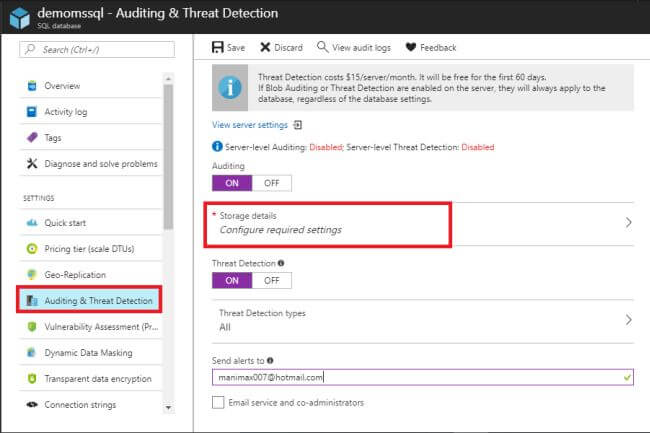The image size is (650, 433).
Task: Click the Threat Detection info tooltip icon
Action: 281,263
